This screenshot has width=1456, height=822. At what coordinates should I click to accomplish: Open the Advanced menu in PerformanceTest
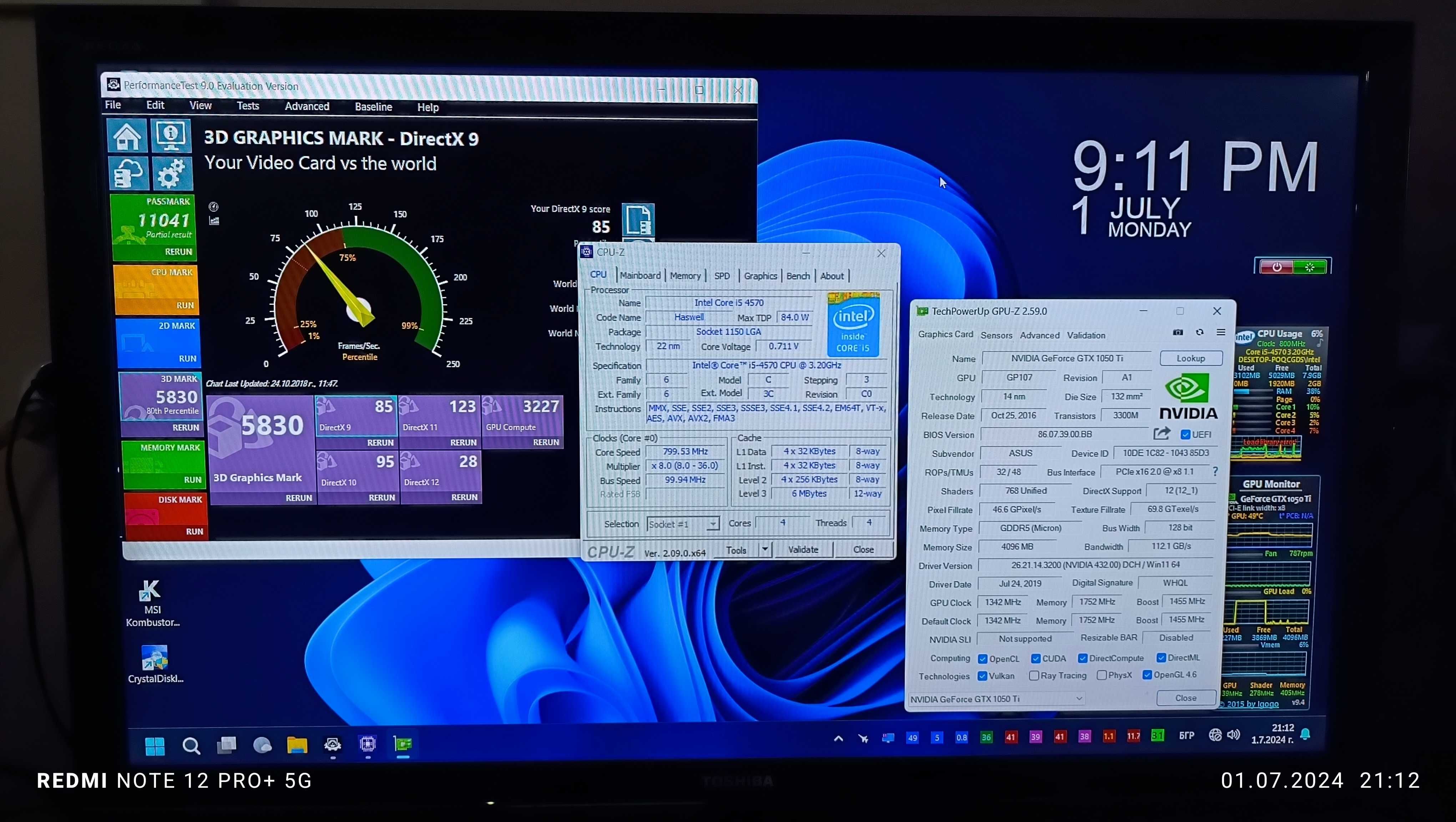(307, 106)
